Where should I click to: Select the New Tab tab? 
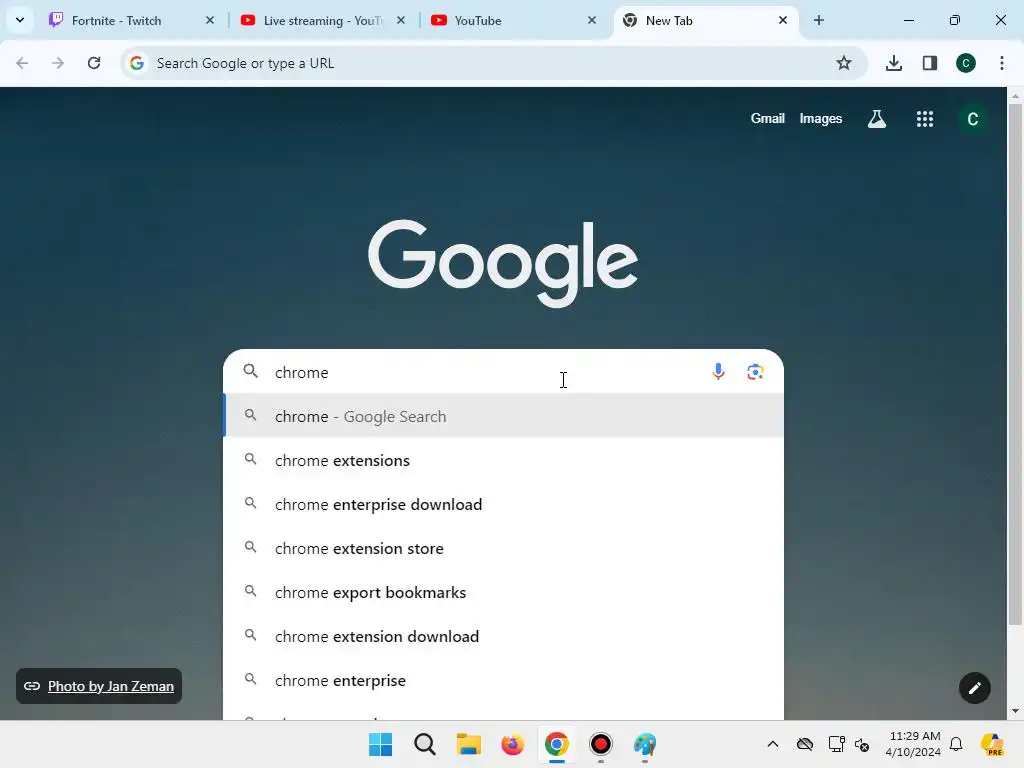click(706, 21)
